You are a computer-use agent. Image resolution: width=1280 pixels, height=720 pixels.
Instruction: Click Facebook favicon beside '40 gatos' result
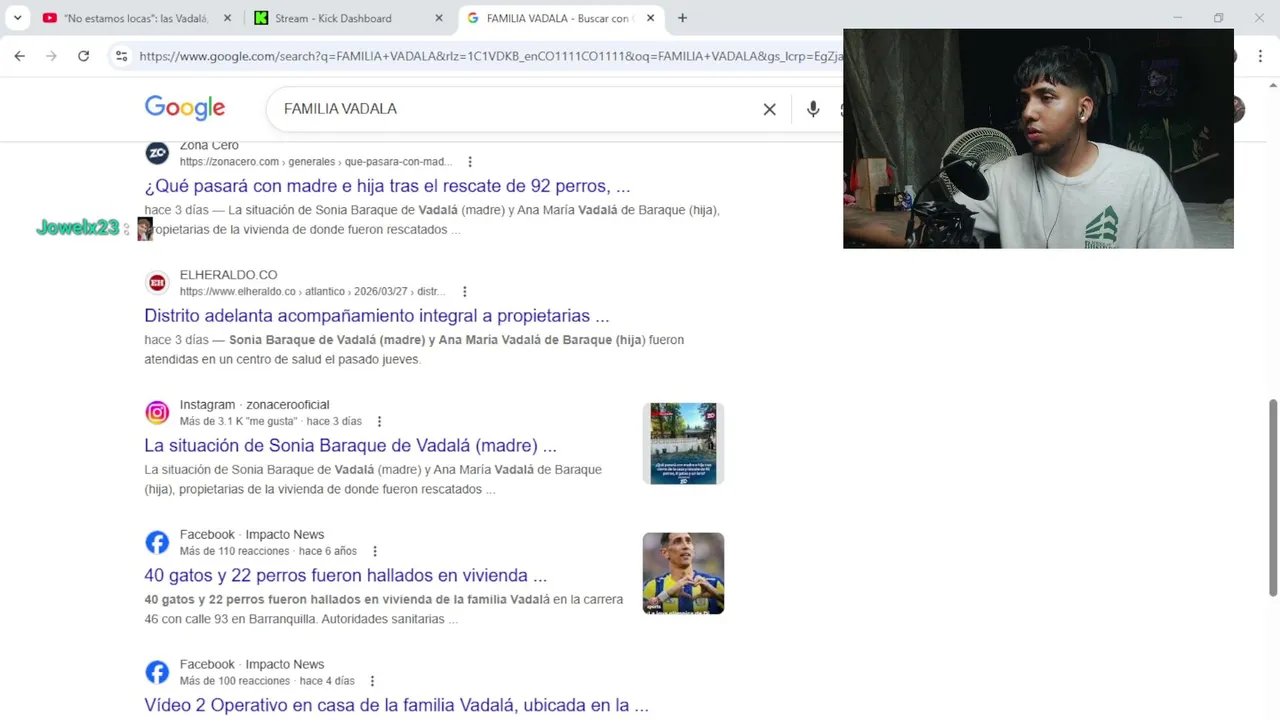[x=157, y=543]
